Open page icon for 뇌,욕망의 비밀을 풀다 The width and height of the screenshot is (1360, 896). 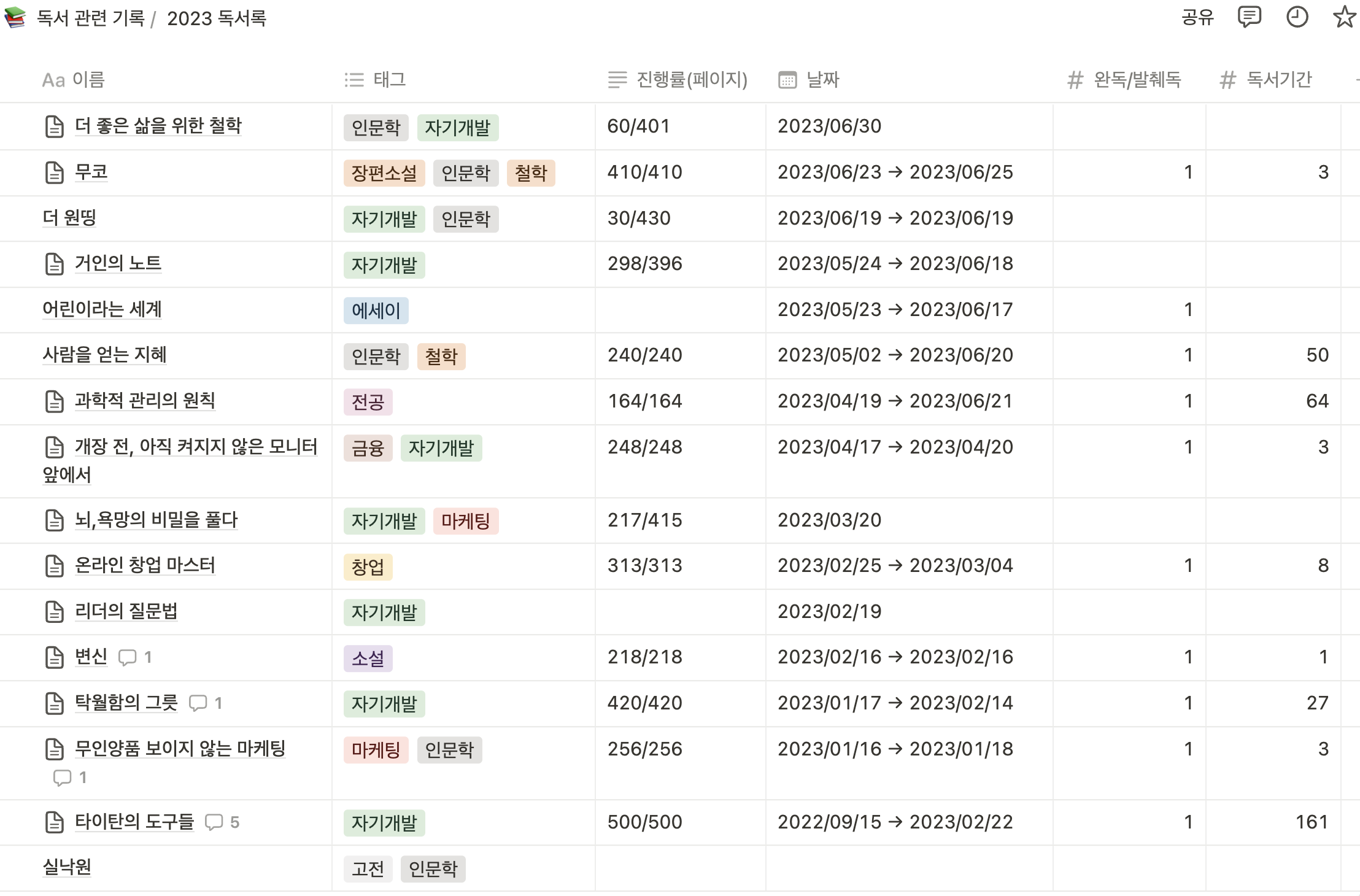click(55, 520)
